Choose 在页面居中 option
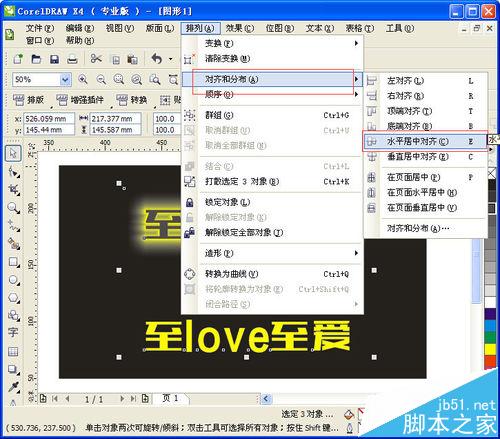Viewport: 500px width, 439px height. click(425, 177)
